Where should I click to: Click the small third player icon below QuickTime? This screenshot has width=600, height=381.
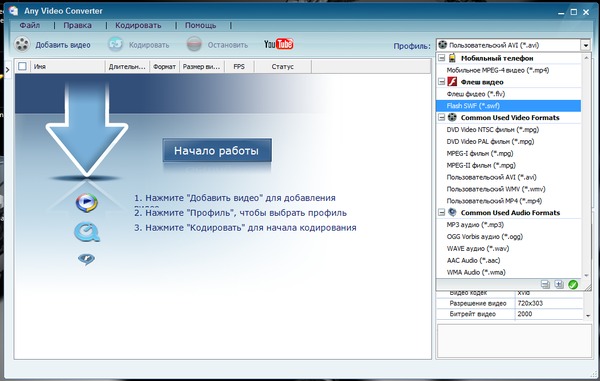[86, 259]
